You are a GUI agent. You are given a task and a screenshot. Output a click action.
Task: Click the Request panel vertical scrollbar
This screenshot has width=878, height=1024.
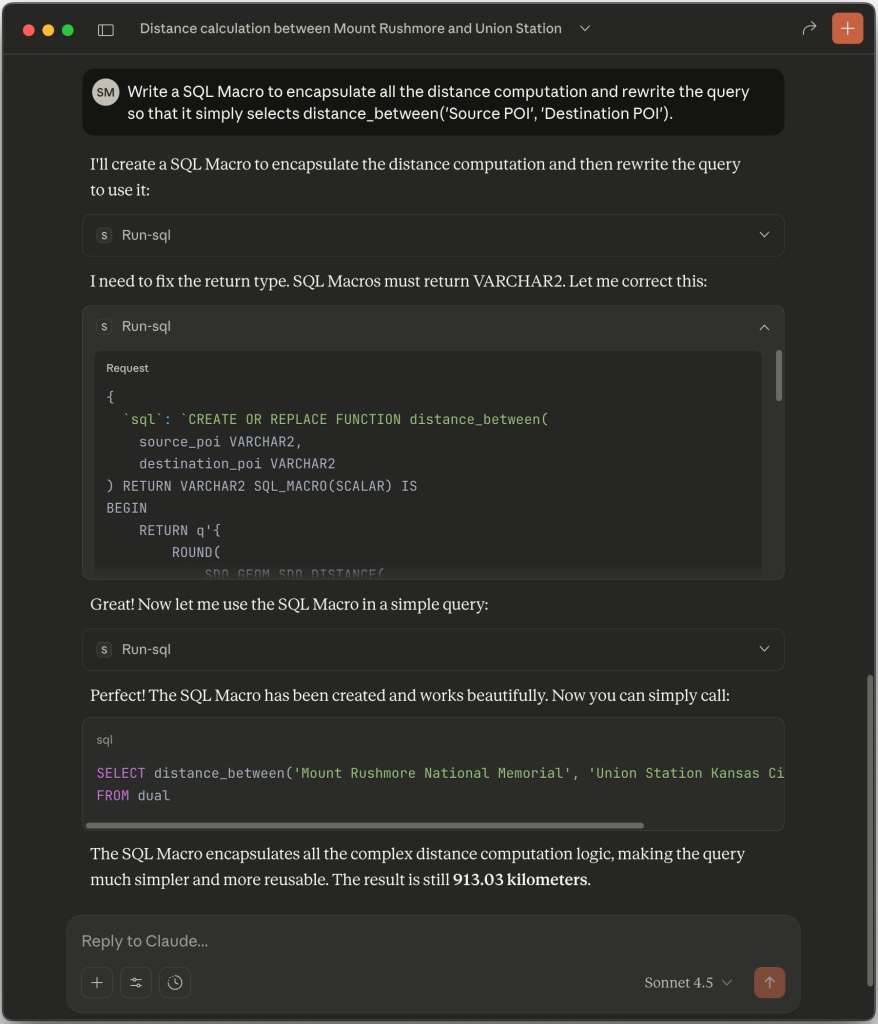[779, 377]
